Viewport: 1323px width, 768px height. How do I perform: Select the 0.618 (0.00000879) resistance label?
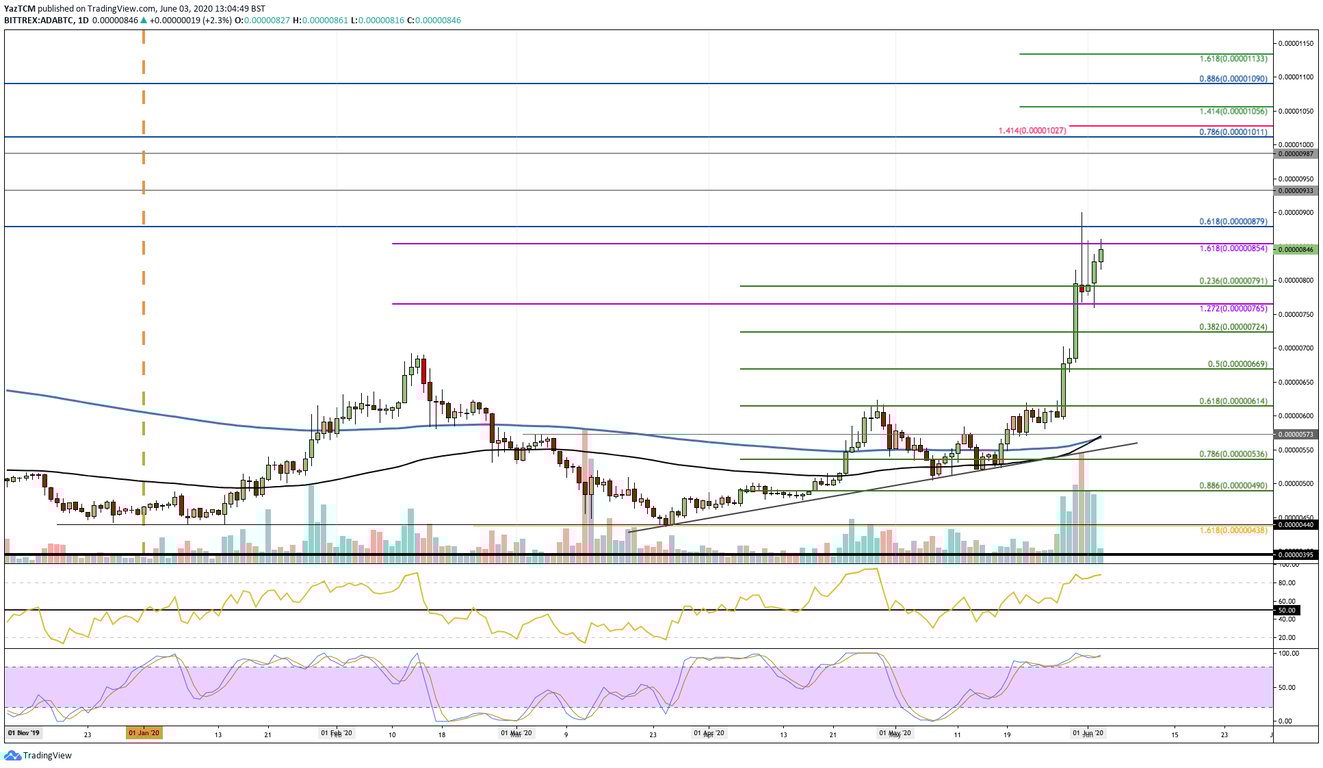click(1234, 220)
